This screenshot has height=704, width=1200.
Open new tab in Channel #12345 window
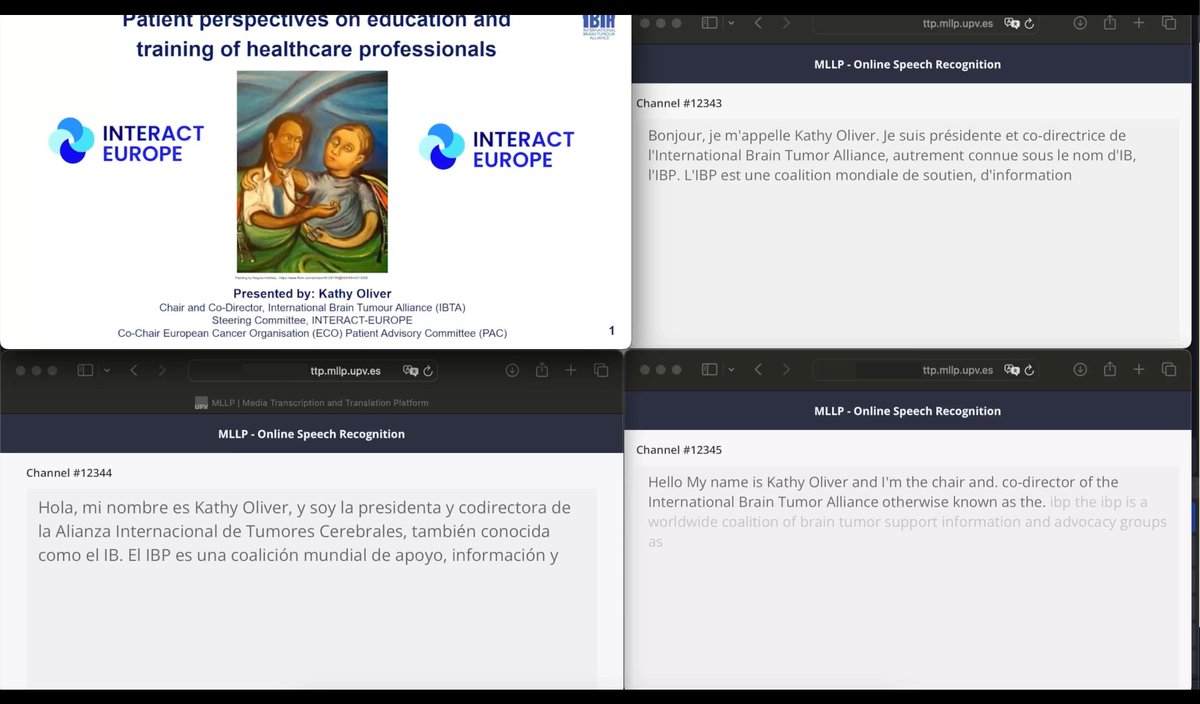(x=1139, y=370)
